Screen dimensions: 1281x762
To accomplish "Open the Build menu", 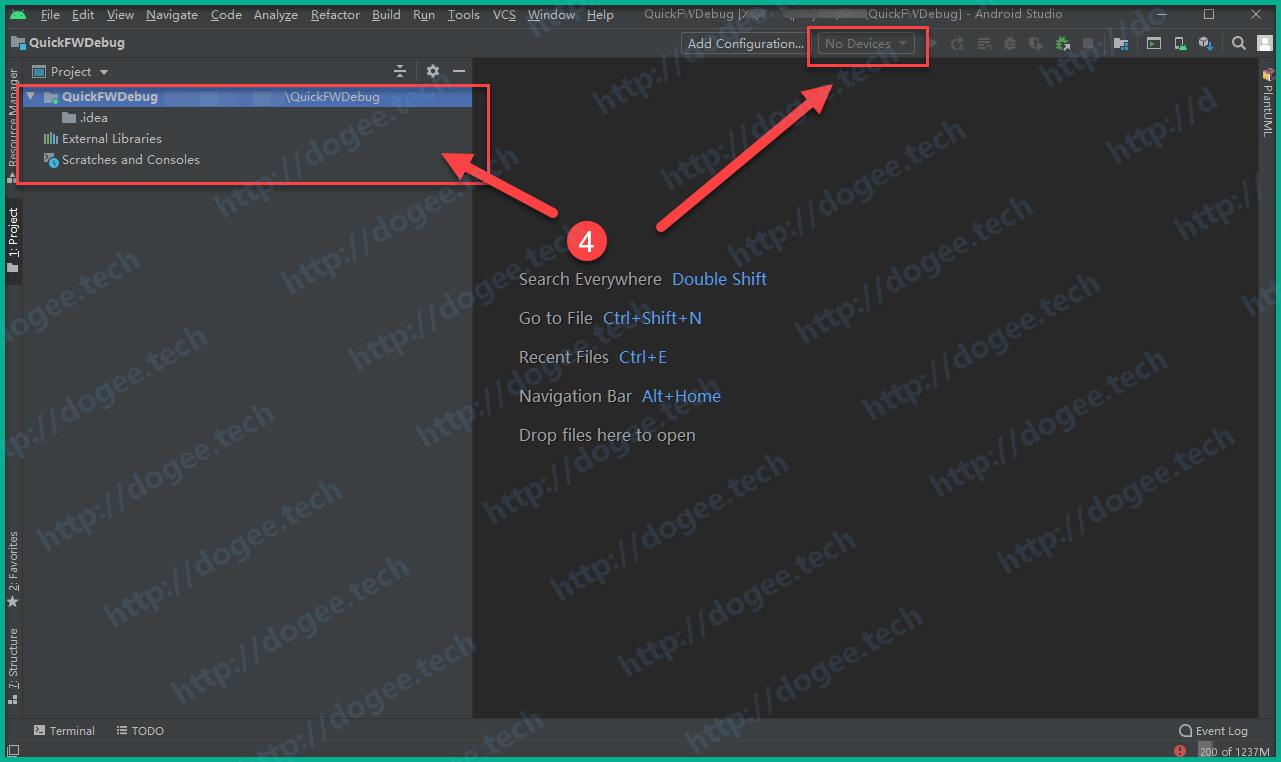I will coord(386,15).
